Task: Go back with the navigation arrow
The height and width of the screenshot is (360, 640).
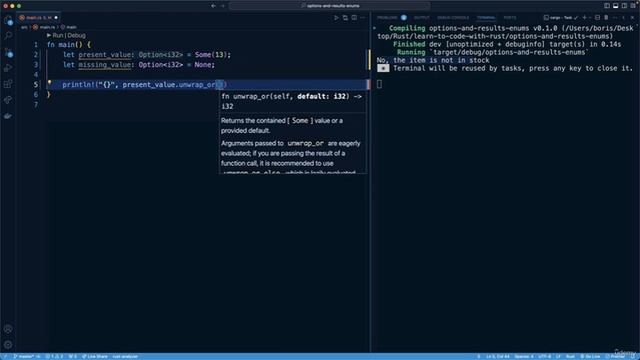Action: [213, 6]
